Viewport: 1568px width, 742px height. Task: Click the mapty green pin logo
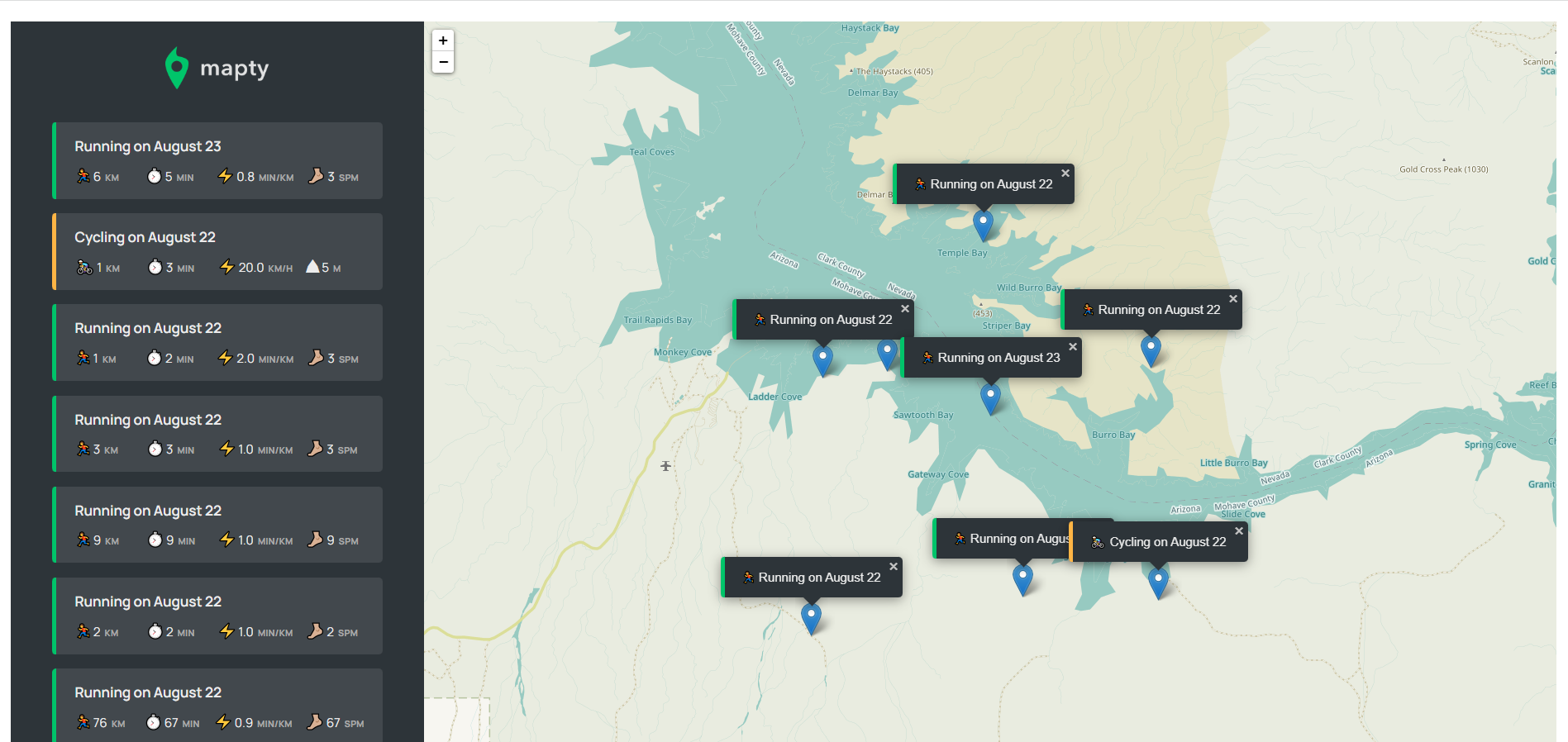176,68
